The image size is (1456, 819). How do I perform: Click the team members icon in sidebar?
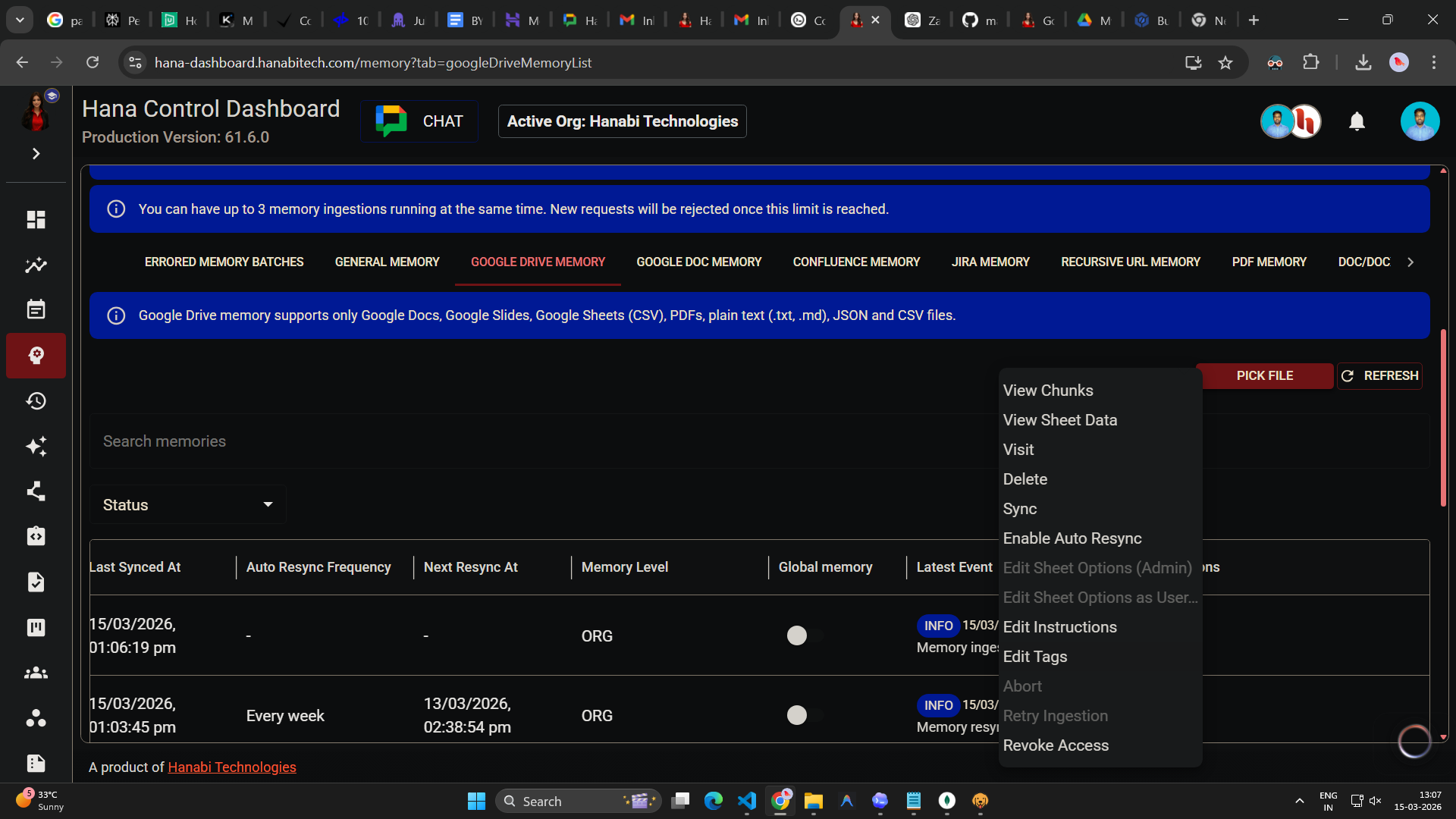tap(36, 673)
